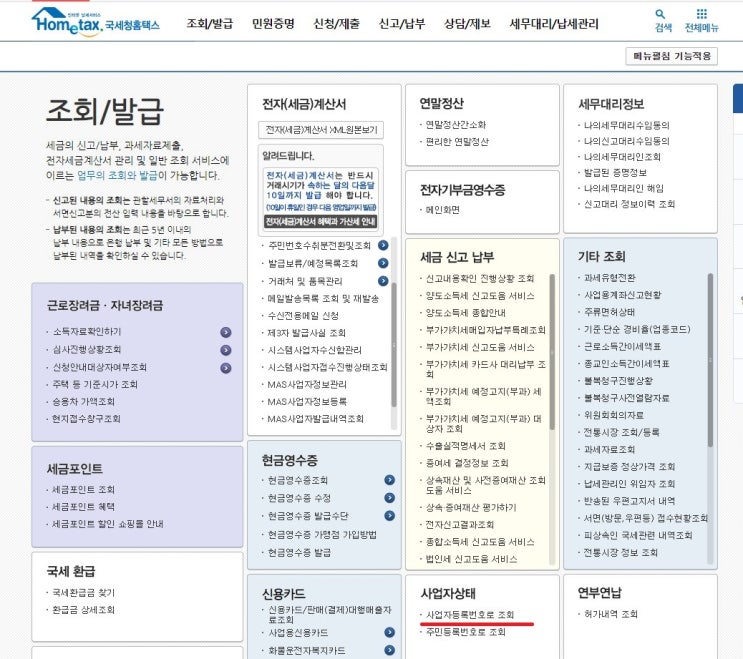Open 환급금 상세조회 link

pos(83,610)
